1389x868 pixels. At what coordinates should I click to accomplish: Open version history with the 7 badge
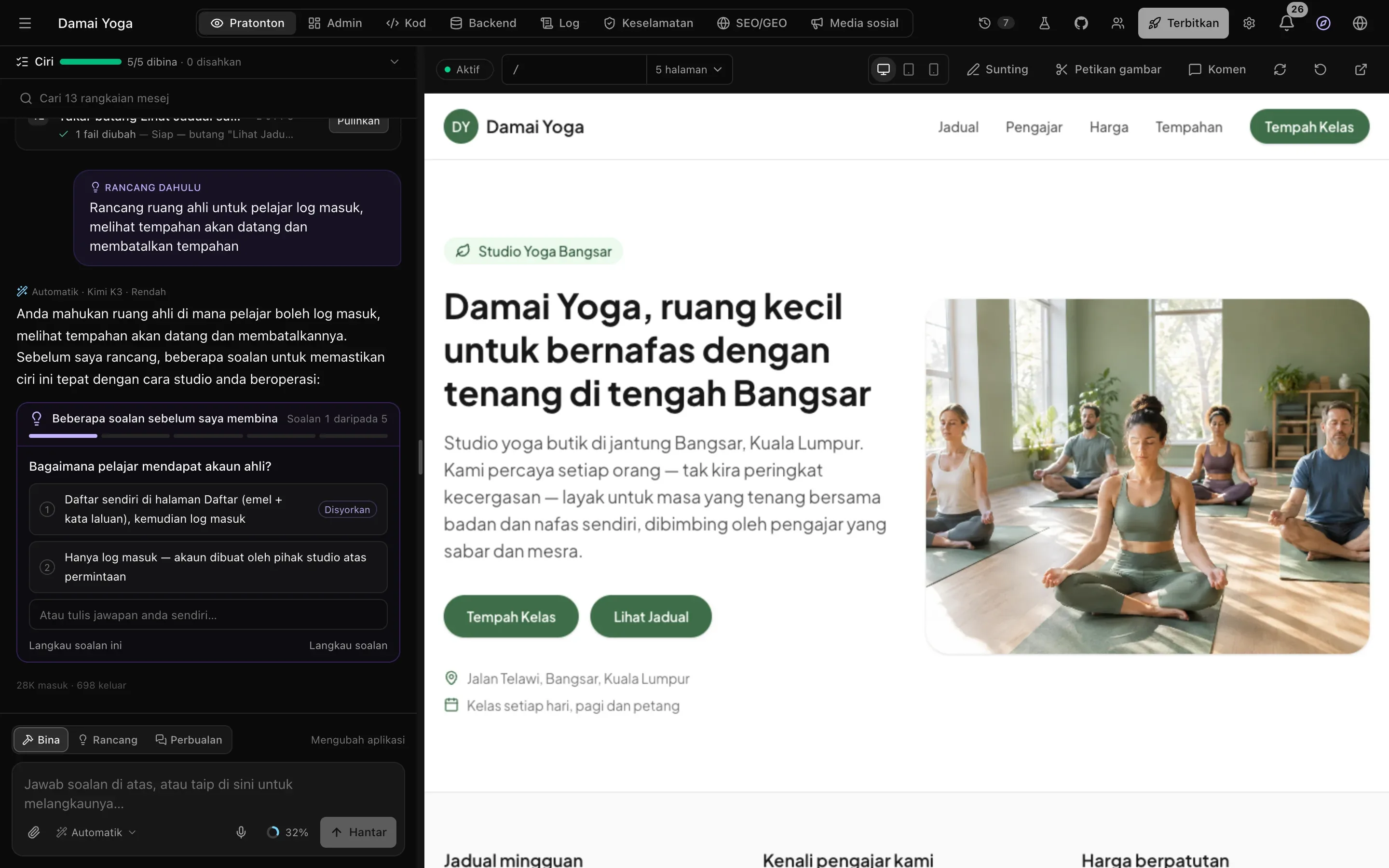(x=996, y=23)
